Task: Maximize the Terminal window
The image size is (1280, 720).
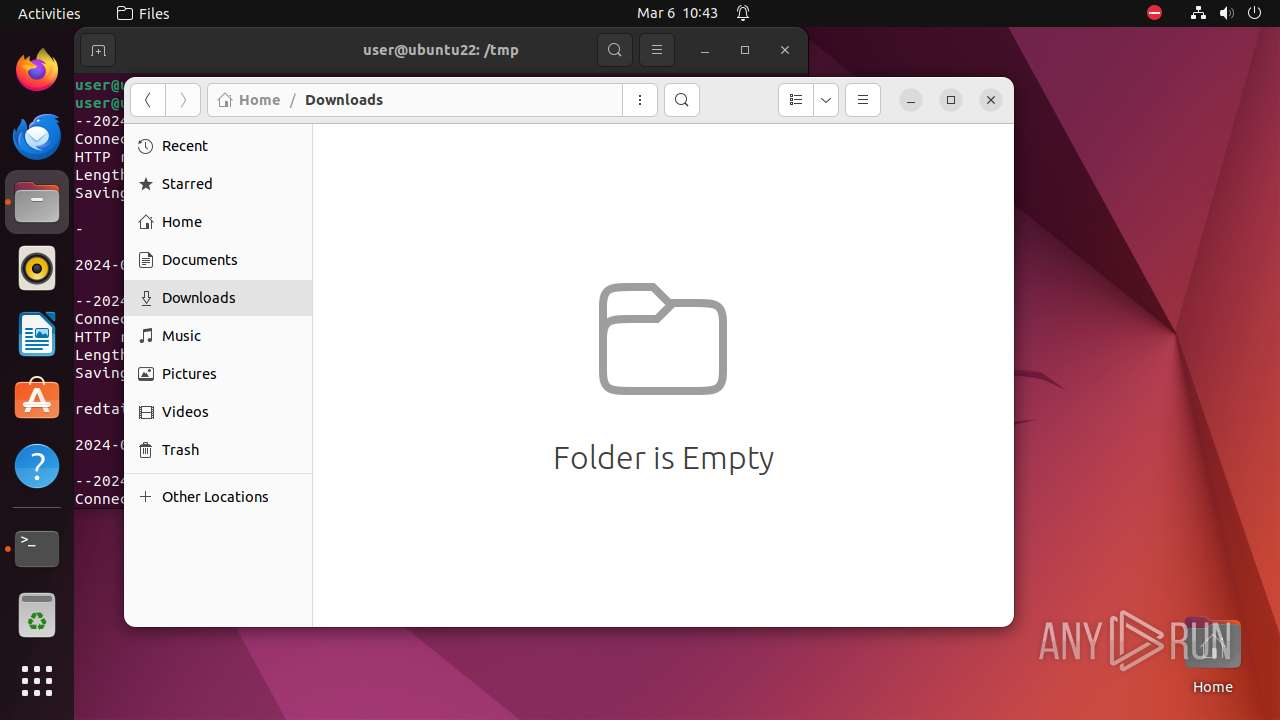Action: (745, 50)
